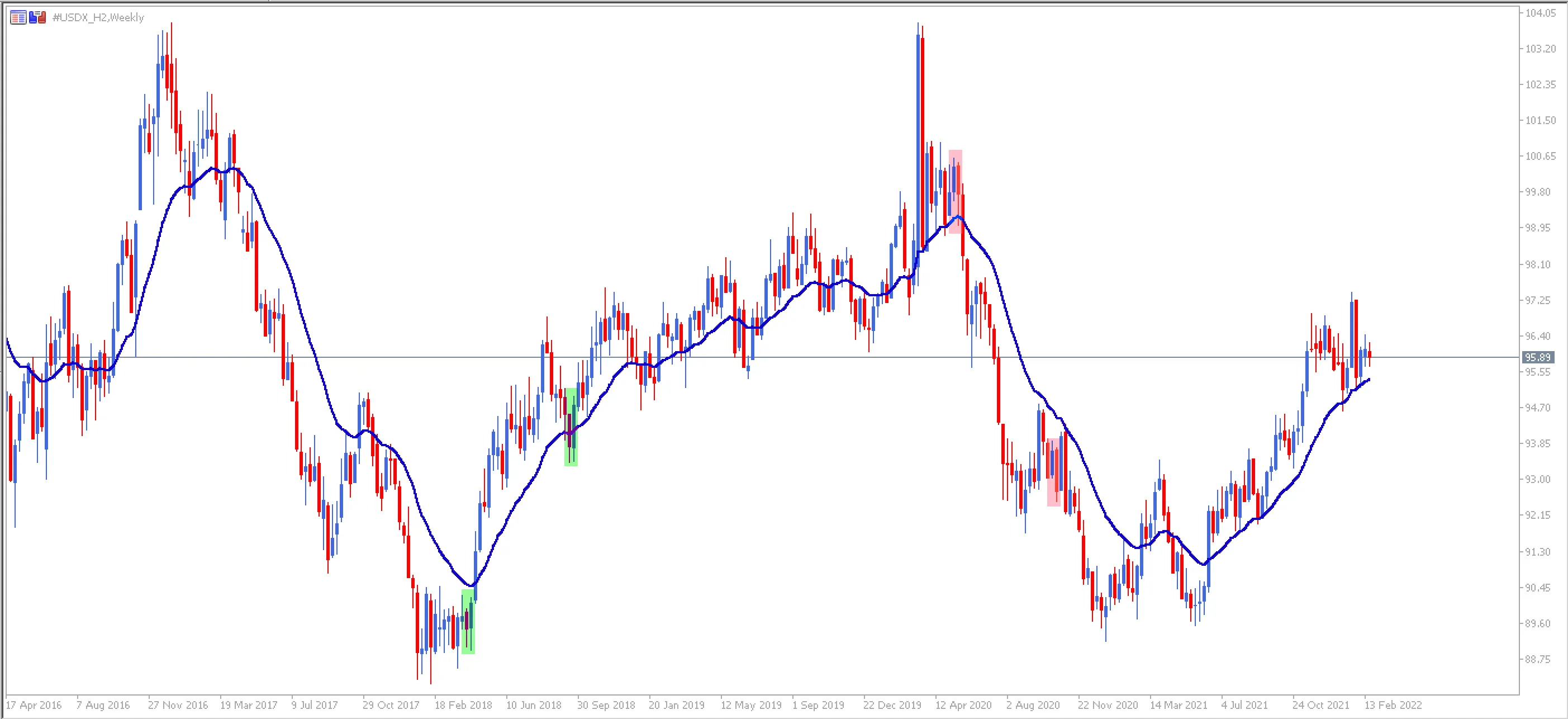Click the 10 Jun 2018 date label
1568x719 pixels.
click(x=534, y=705)
